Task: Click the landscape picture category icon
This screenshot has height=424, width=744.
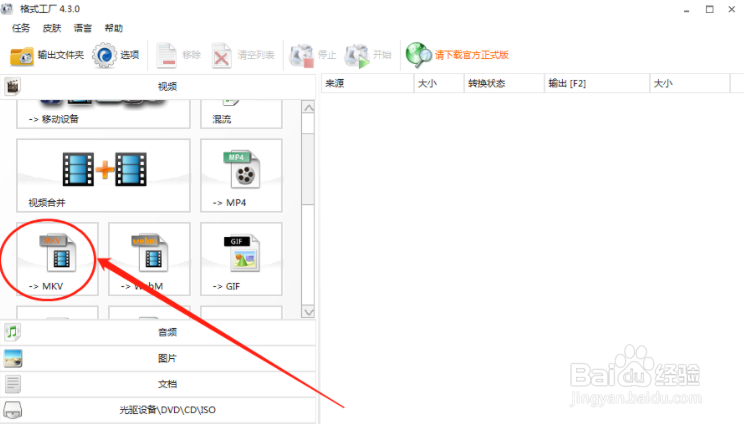Action: click(13, 359)
